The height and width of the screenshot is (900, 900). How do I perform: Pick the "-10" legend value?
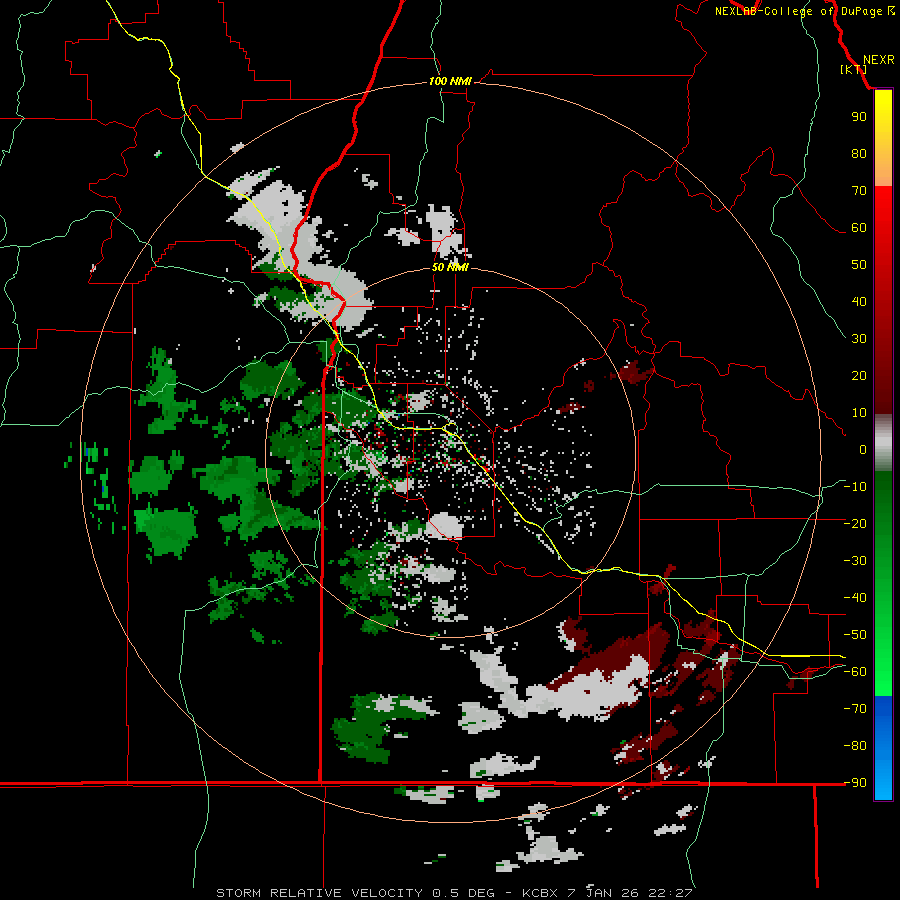pos(855,487)
